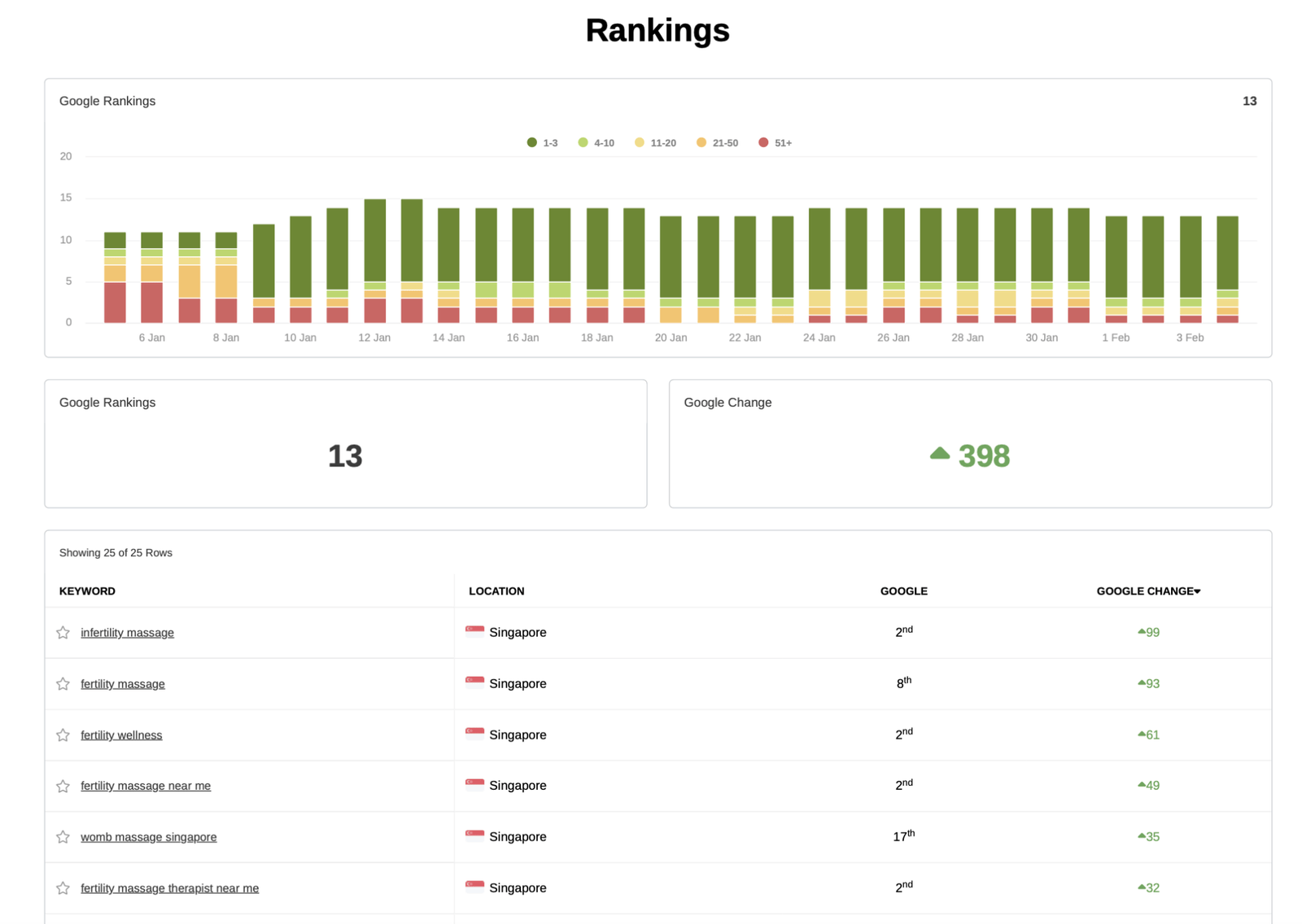The height and width of the screenshot is (924, 1302).
Task: Star the "fertility massage therapist near me" keyword
Action: click(63, 887)
